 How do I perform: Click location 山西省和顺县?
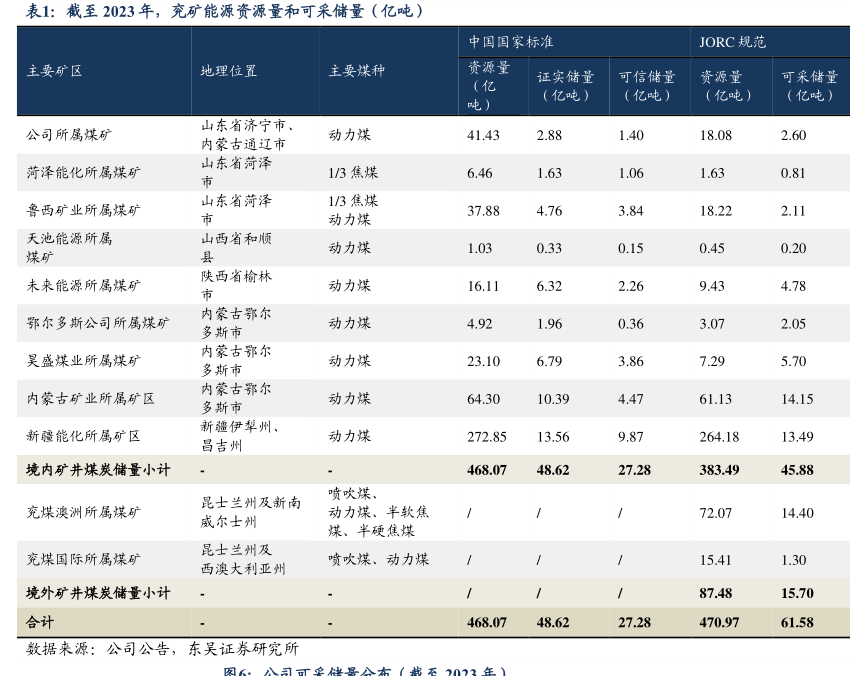click(x=236, y=248)
